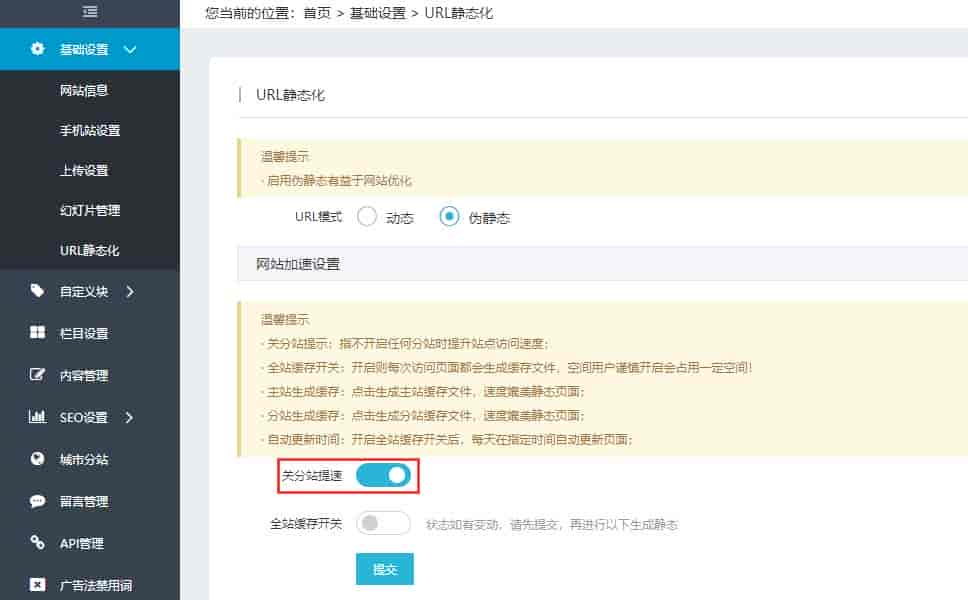Turn off the 关分站提速 switch
This screenshot has height=600, width=968.
383,477
